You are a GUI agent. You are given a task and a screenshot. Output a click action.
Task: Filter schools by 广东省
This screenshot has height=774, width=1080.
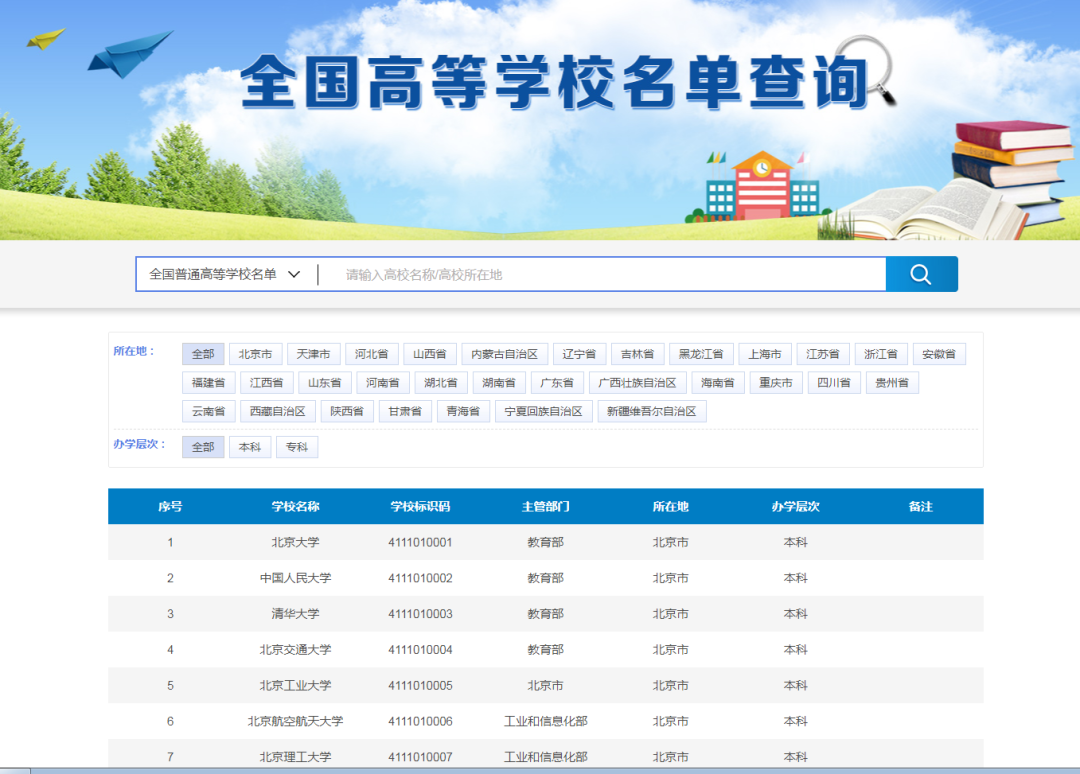pos(557,382)
